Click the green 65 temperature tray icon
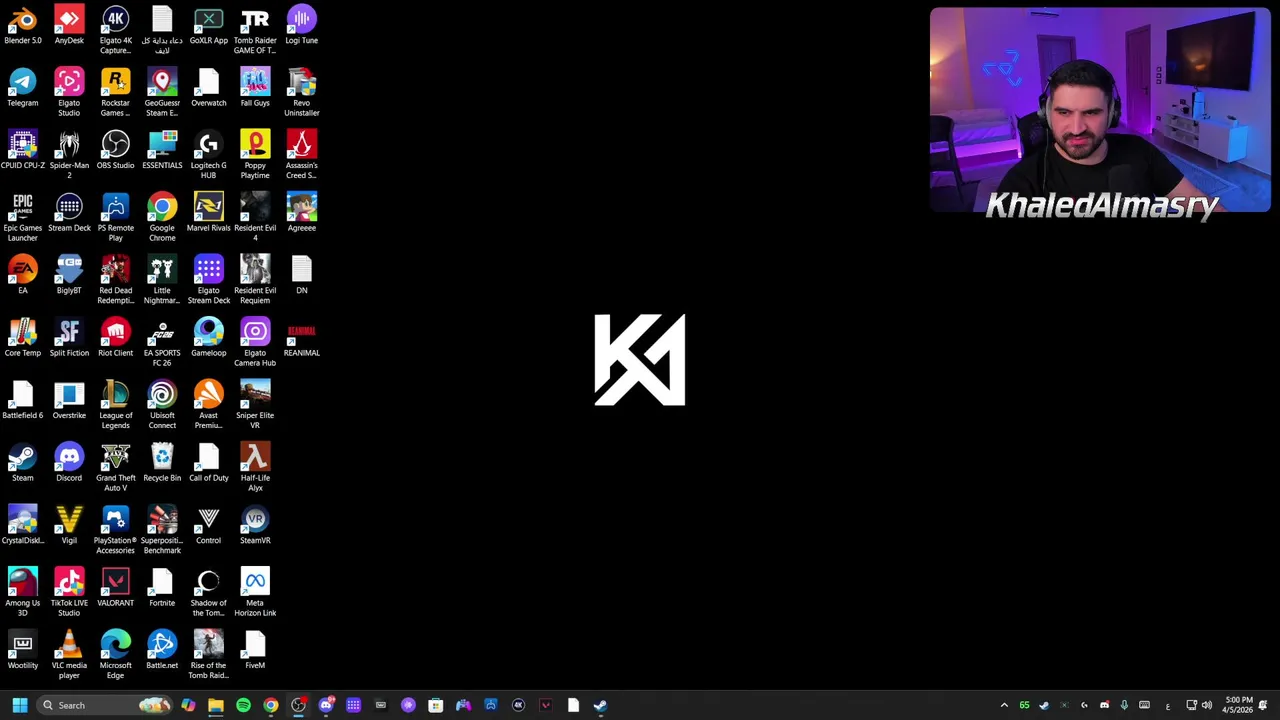This screenshot has height=720, width=1280. (x=1024, y=705)
